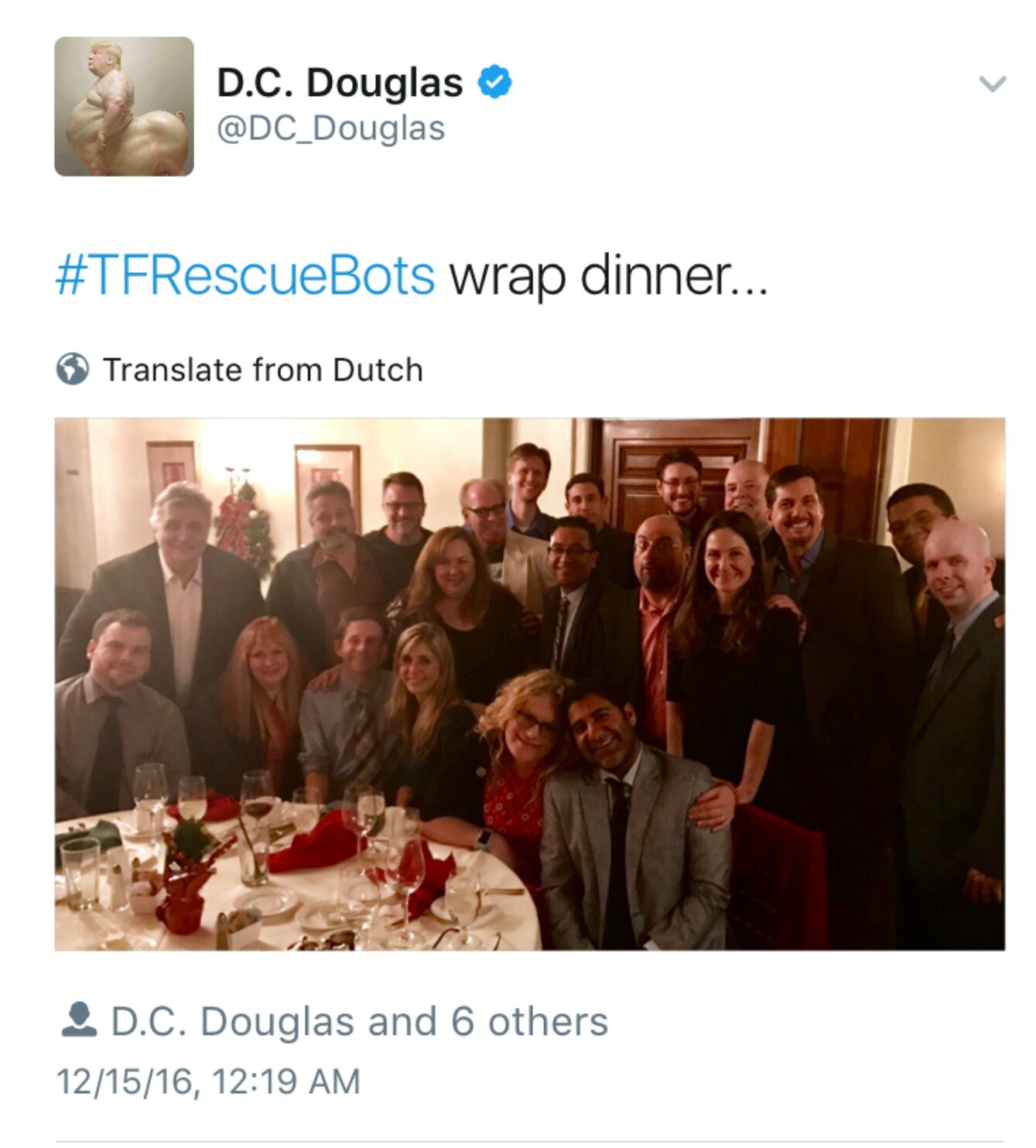The image size is (1036, 1148).
Task: Show tagged users D.C. Douglas and 6 others
Action: point(360,1021)
